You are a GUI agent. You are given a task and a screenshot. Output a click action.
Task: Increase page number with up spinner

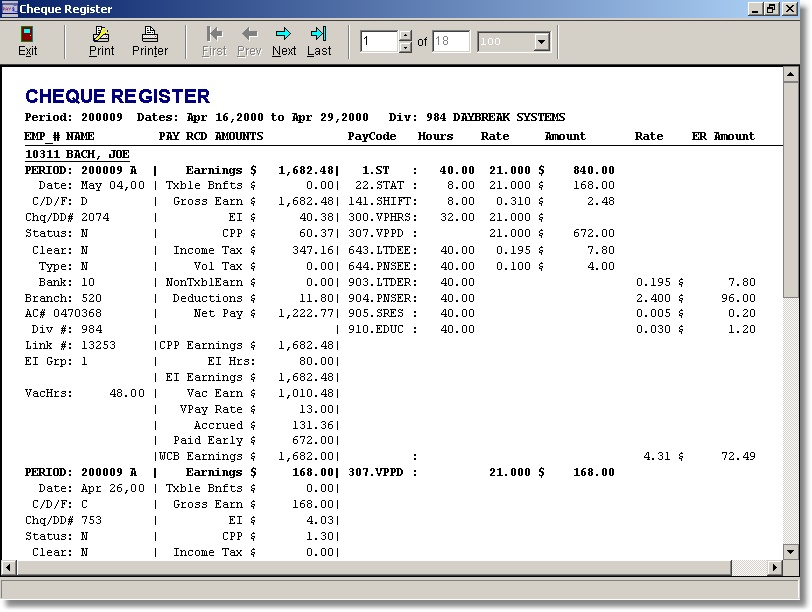point(405,37)
